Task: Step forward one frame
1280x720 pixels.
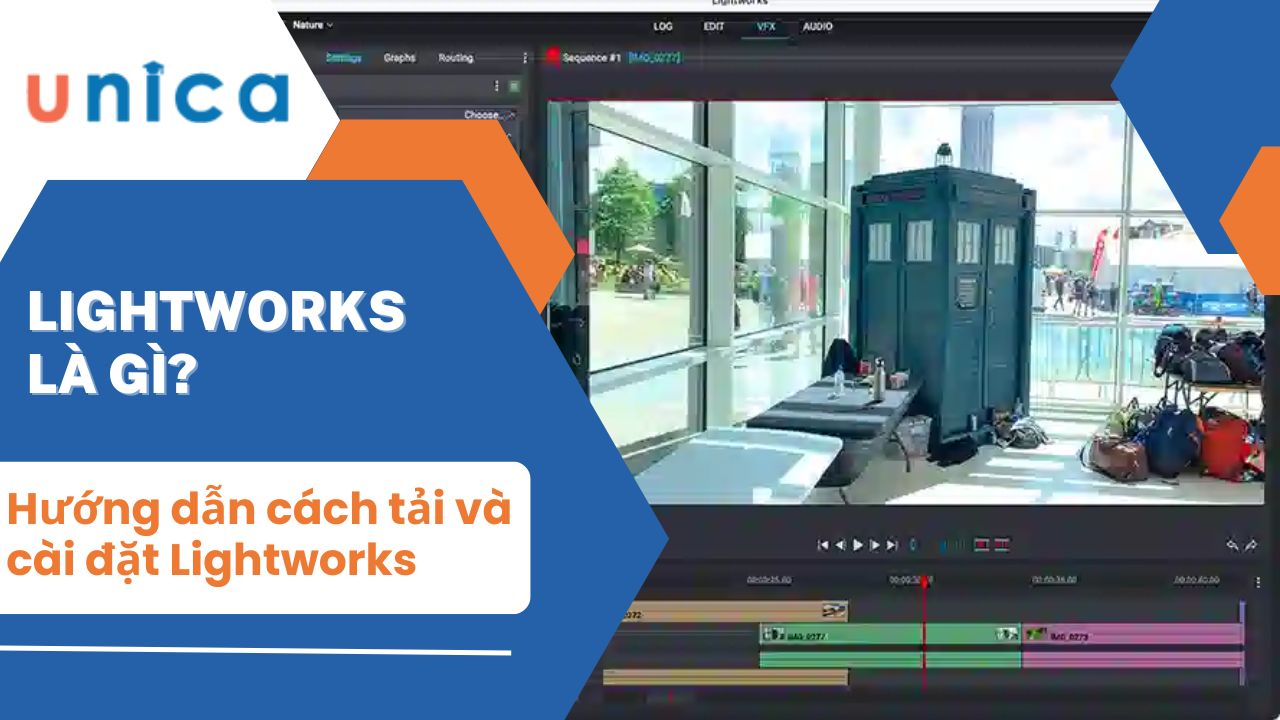Action: click(x=875, y=545)
